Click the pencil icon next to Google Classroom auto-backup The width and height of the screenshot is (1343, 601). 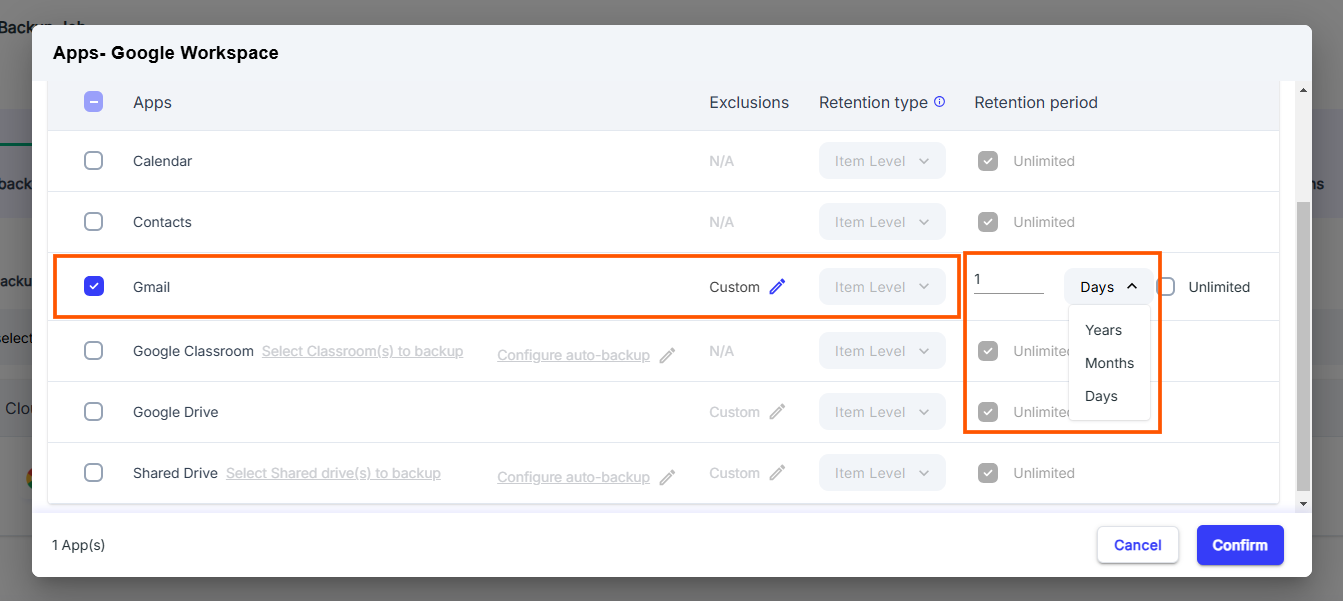667,355
